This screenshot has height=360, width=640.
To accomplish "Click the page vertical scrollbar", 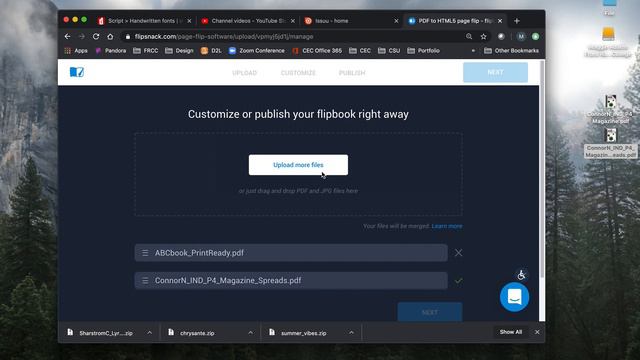I will [542, 169].
